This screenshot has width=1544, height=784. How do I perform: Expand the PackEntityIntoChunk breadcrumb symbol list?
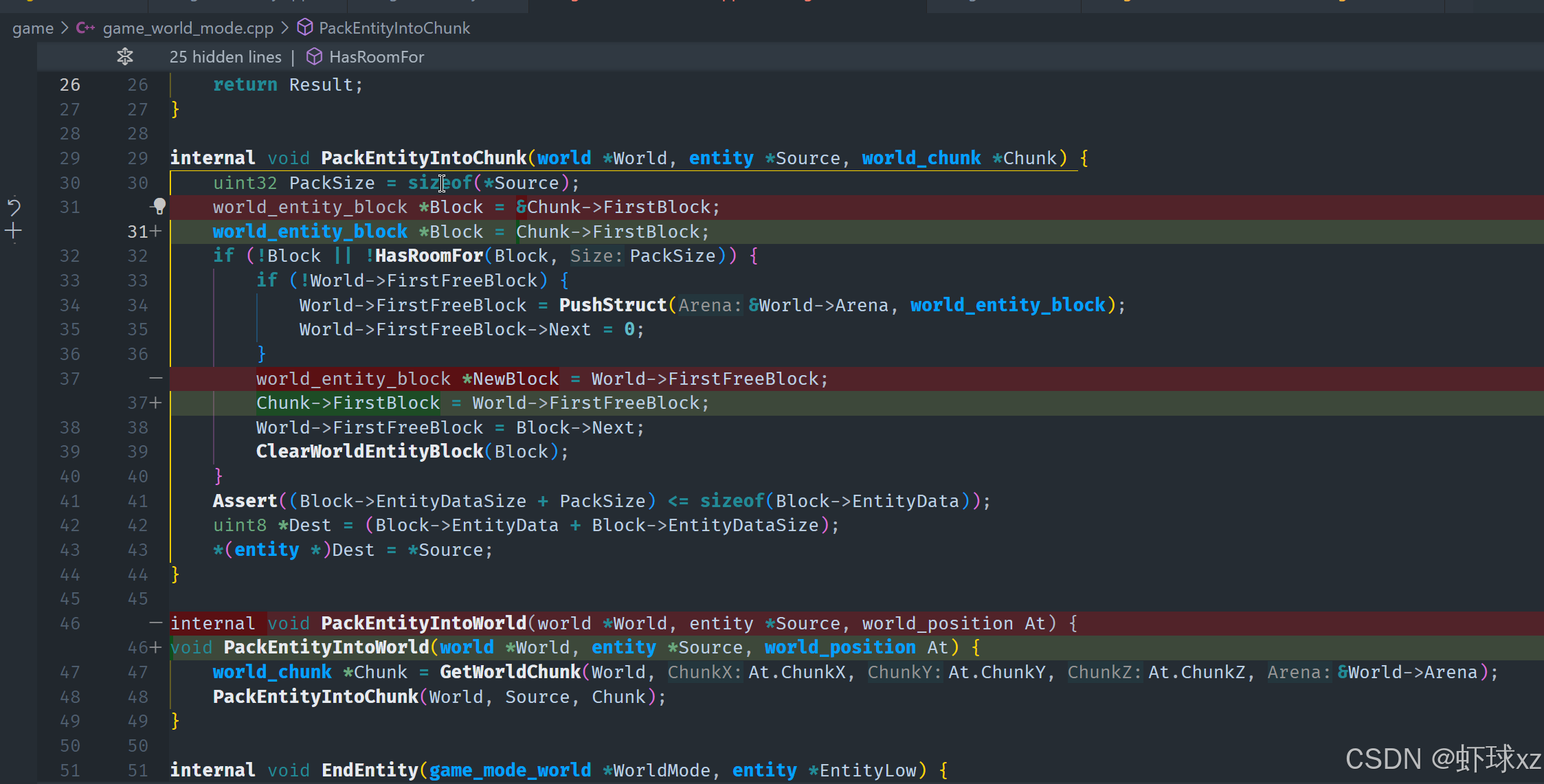394,28
